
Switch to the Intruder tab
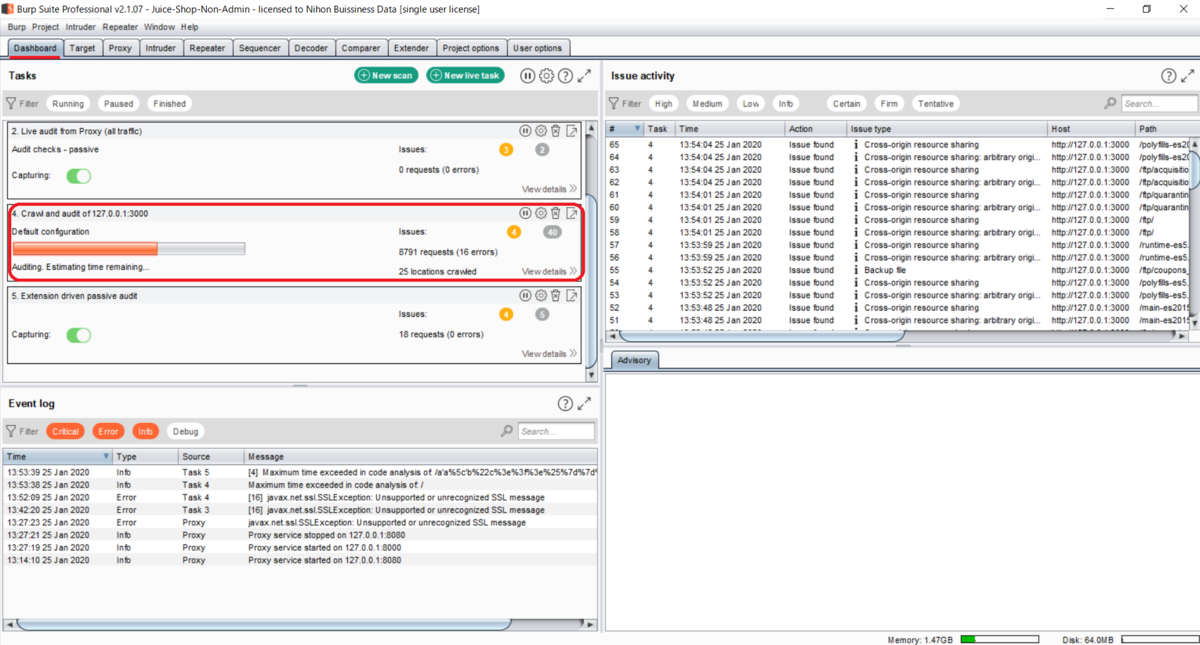(x=160, y=48)
